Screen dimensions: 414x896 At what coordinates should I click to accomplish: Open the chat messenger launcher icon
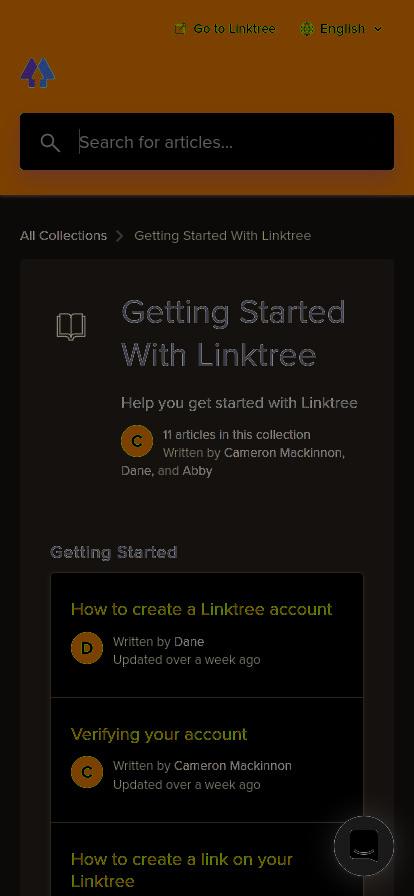364,846
